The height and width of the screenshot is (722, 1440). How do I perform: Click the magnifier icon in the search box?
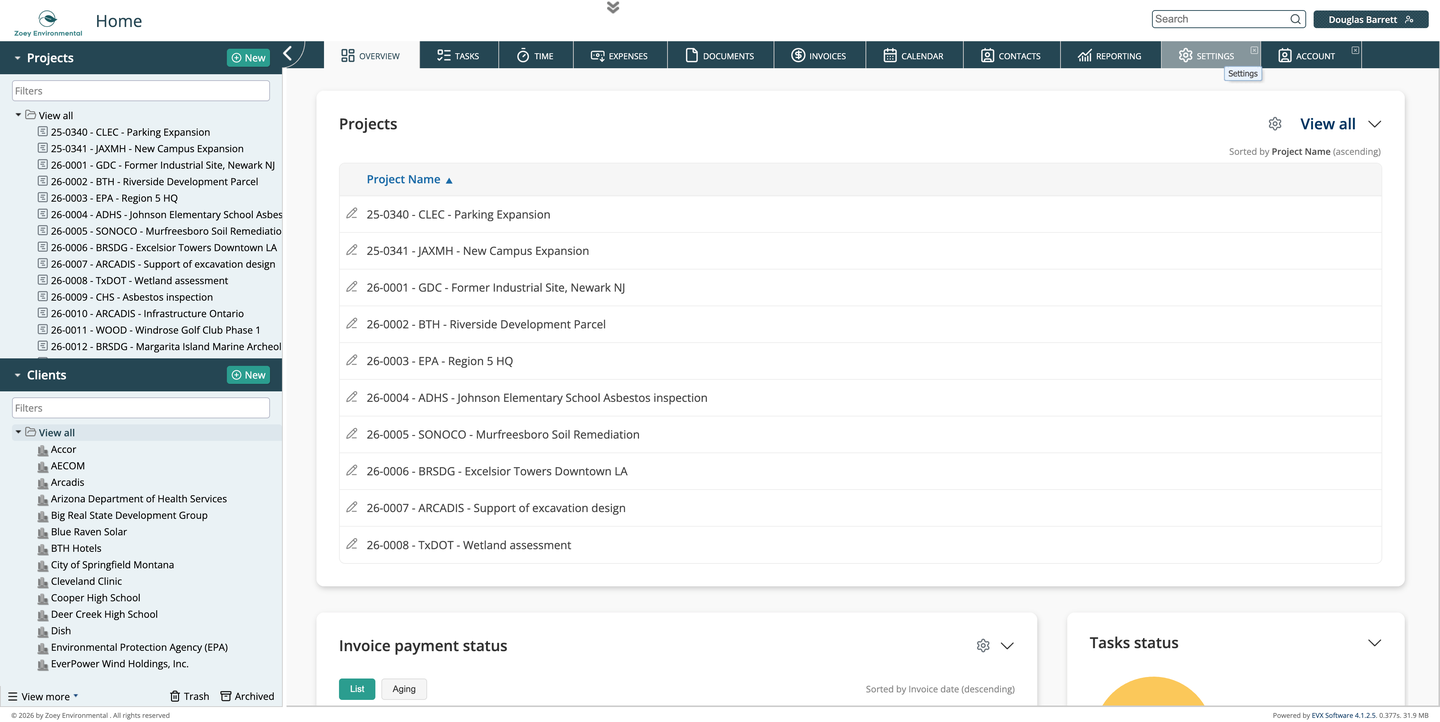(x=1296, y=19)
